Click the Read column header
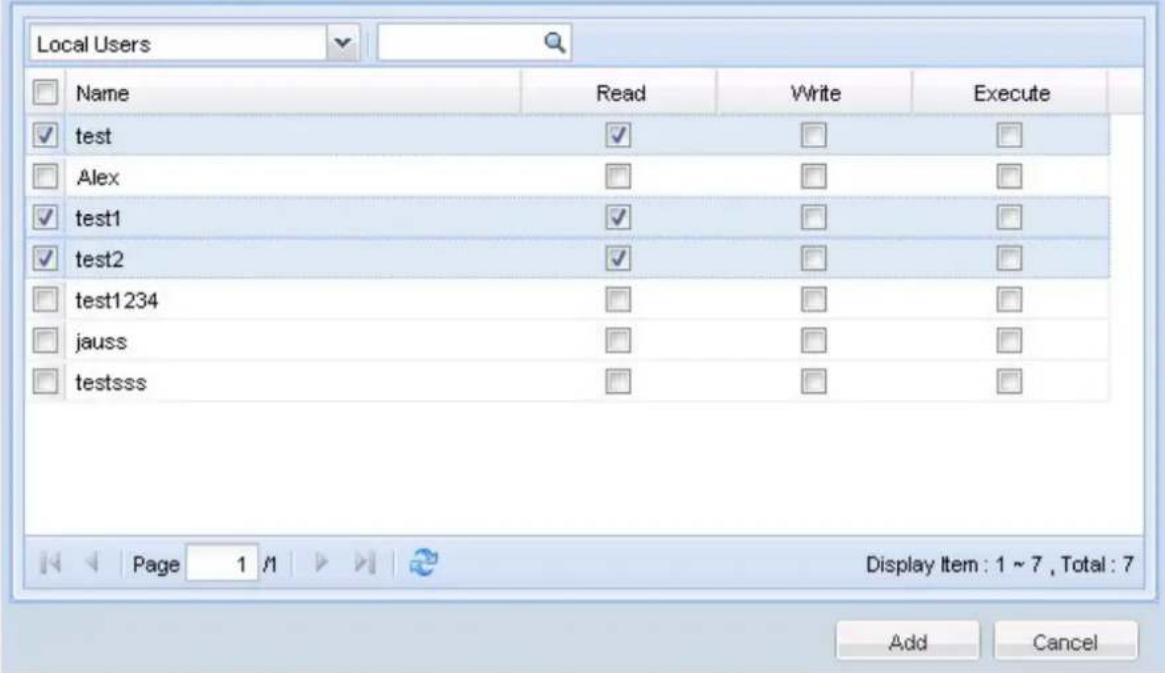This screenshot has height=673, width=1165. 620,93
